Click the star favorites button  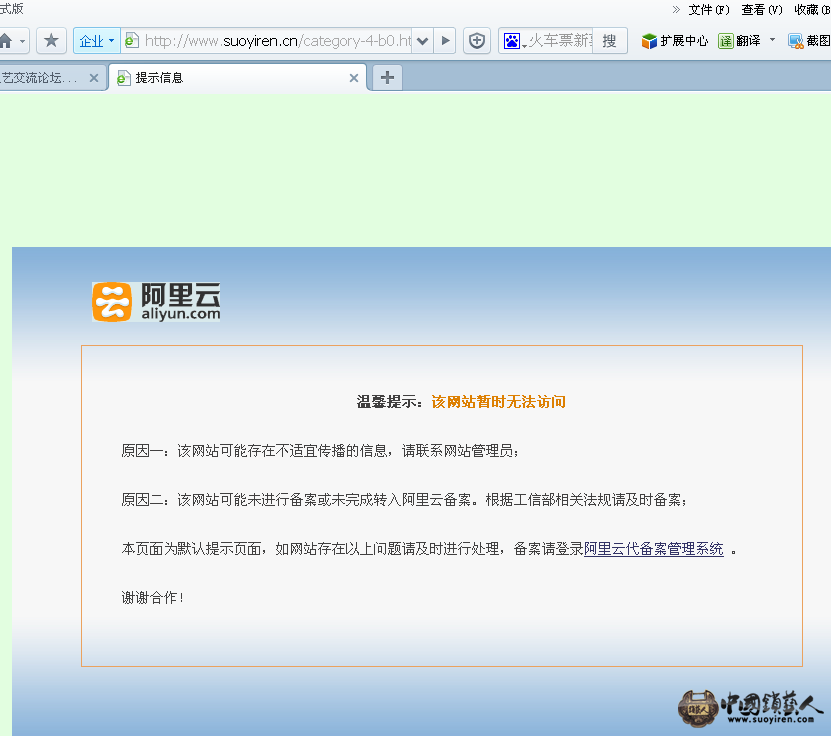[51, 40]
